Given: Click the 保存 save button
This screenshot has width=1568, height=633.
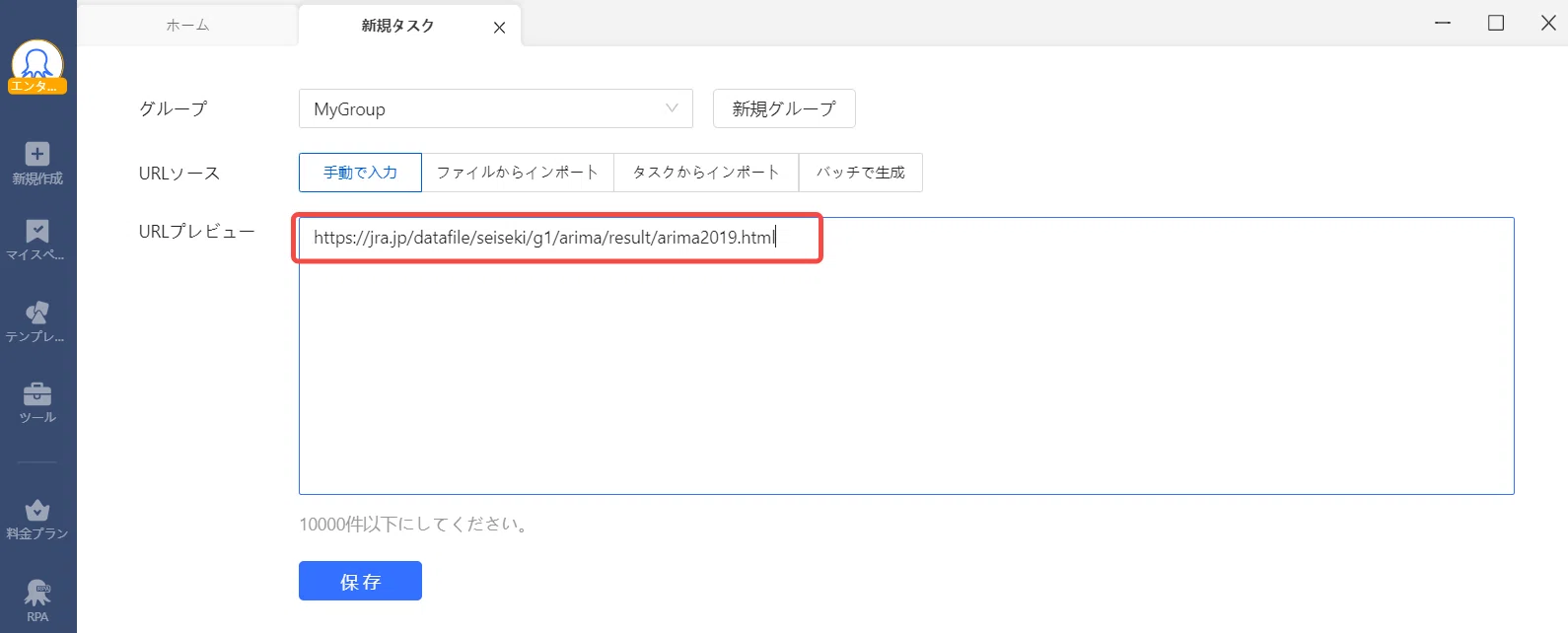Looking at the screenshot, I should pyautogui.click(x=360, y=581).
